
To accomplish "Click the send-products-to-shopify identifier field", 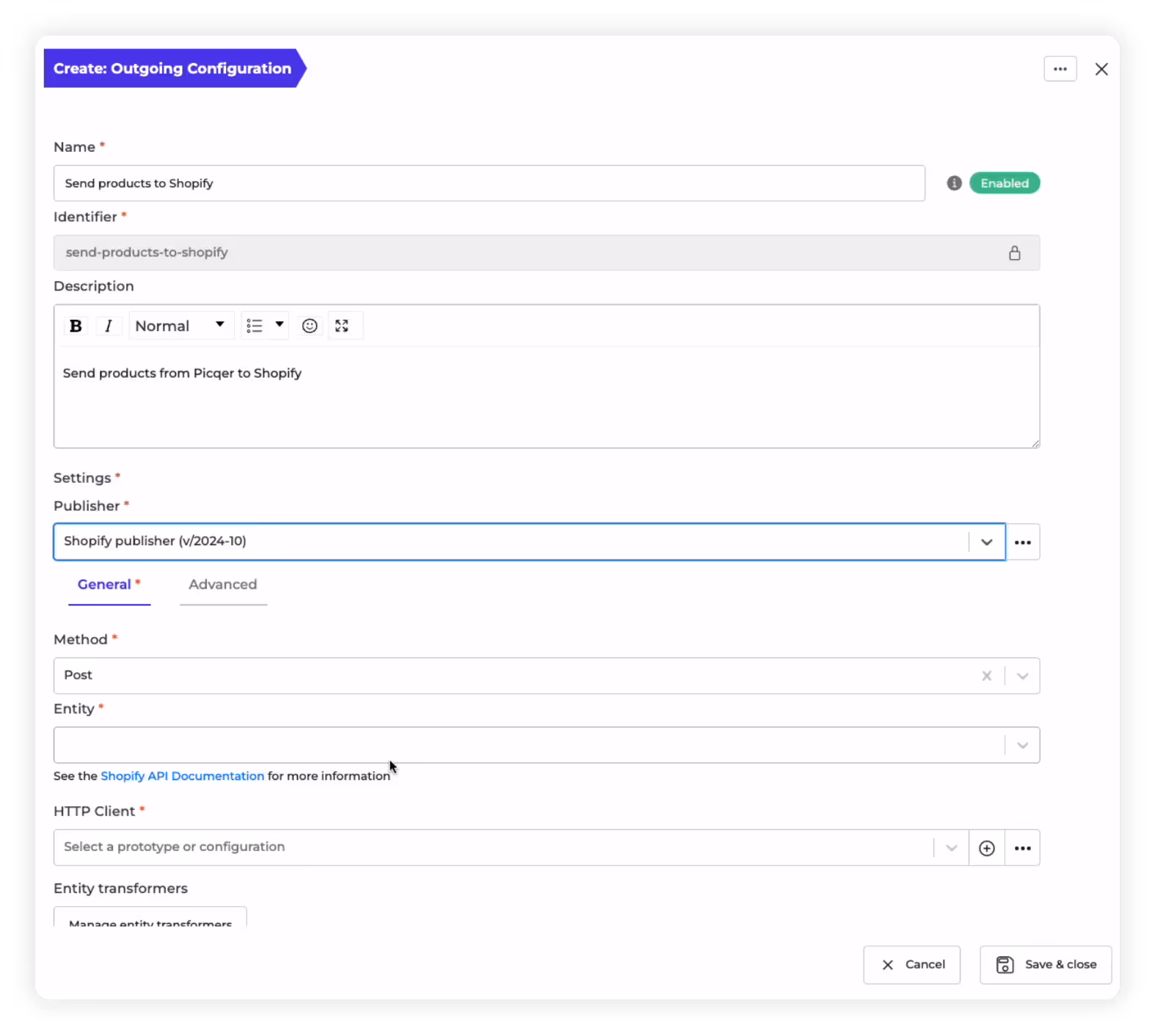I will coord(547,253).
